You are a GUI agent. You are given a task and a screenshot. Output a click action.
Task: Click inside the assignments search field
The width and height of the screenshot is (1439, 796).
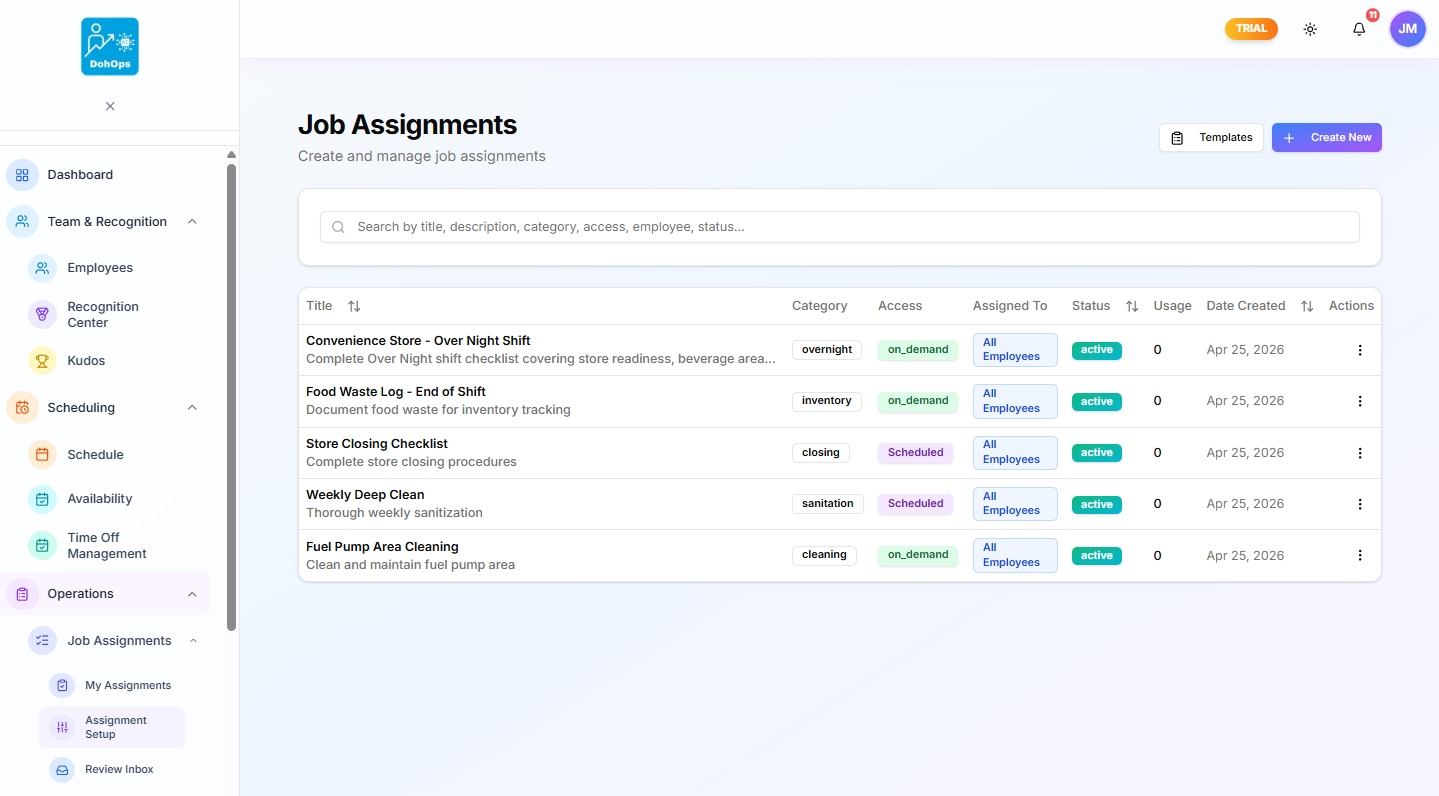839,227
